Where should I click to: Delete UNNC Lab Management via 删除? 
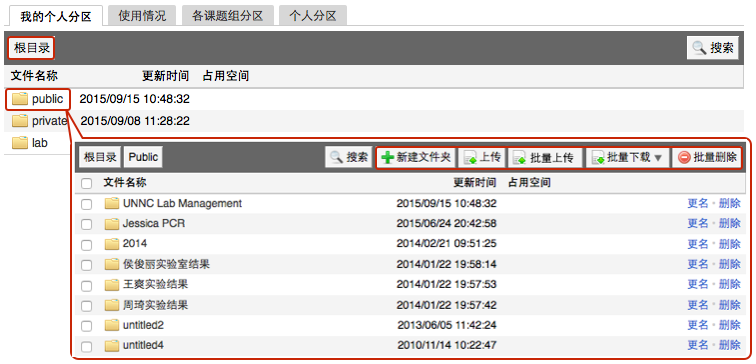[729, 203]
